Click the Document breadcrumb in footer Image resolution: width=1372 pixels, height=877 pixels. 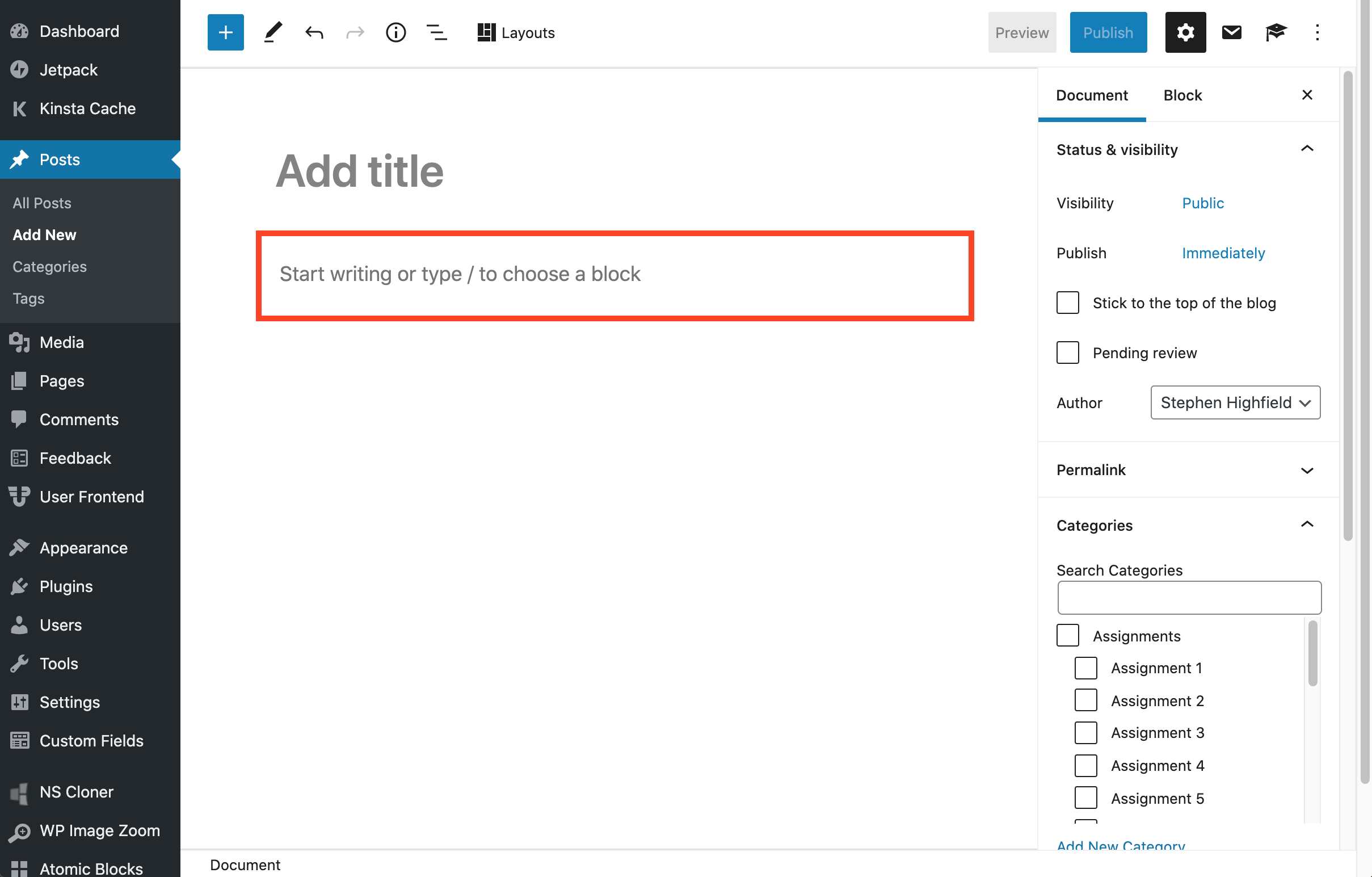(x=245, y=865)
